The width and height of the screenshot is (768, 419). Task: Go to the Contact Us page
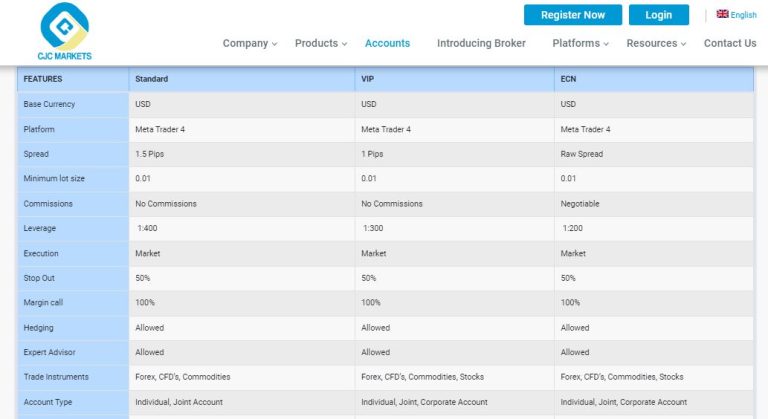click(x=730, y=43)
